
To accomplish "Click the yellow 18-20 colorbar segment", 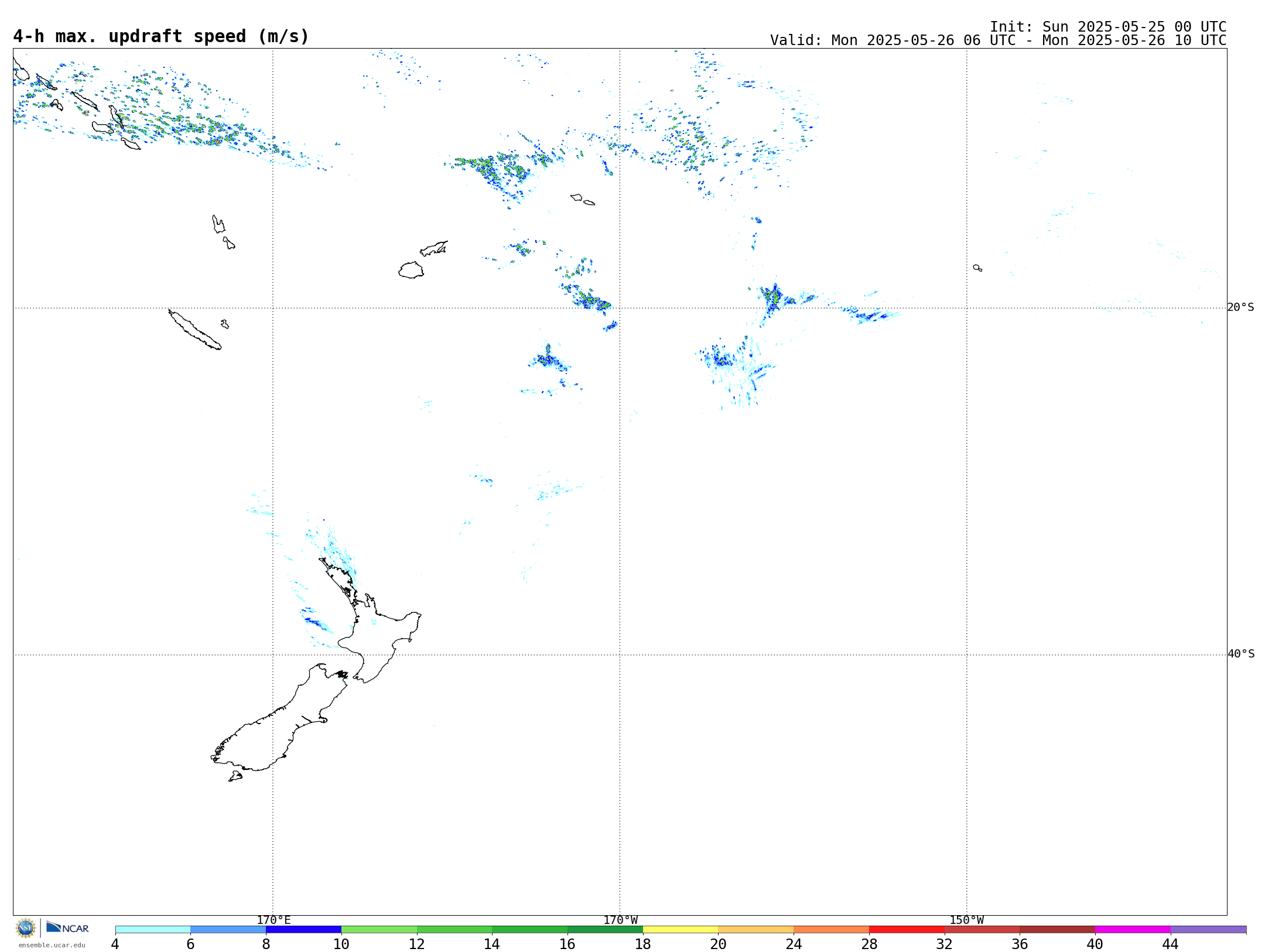I will (x=681, y=930).
